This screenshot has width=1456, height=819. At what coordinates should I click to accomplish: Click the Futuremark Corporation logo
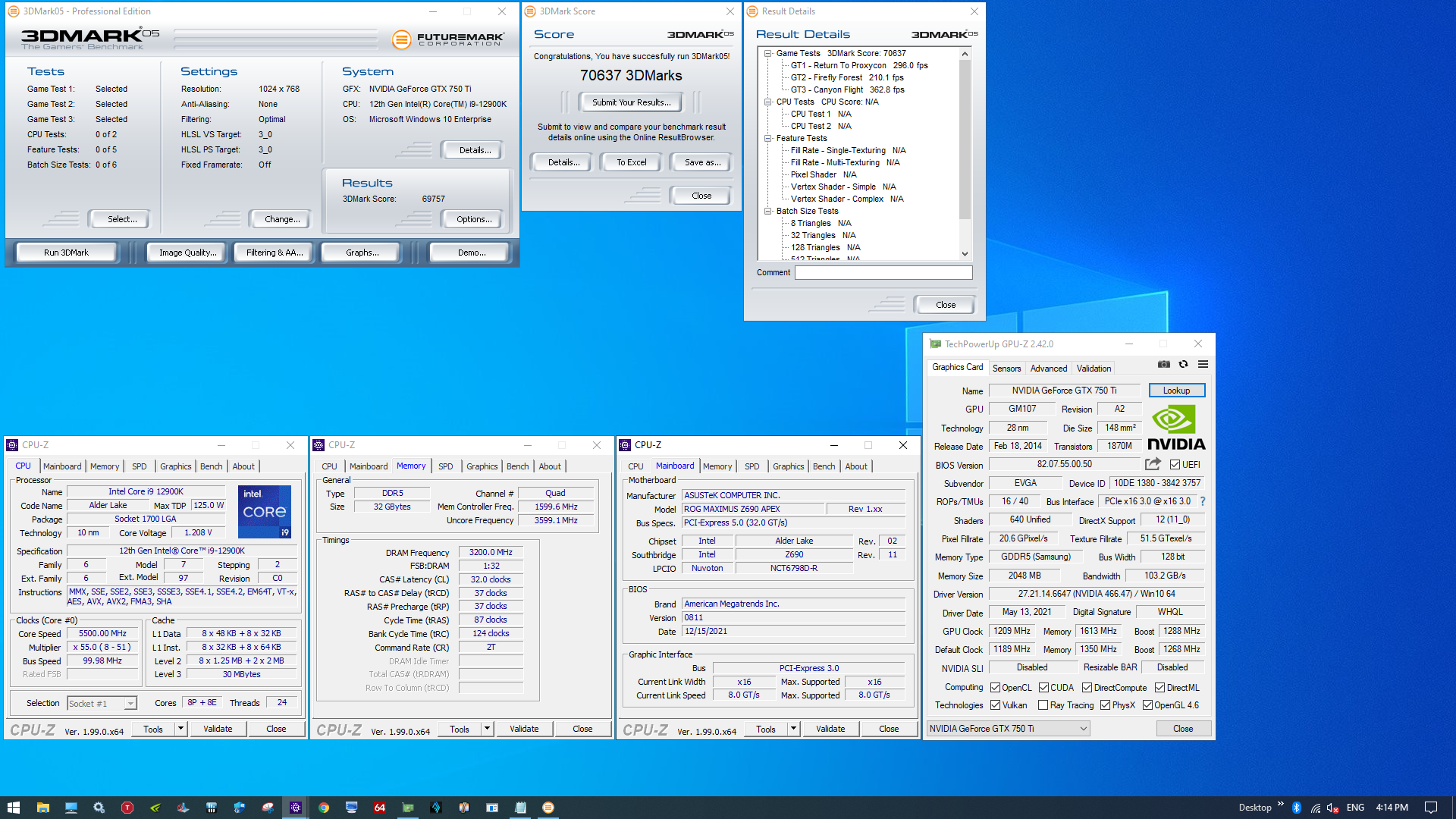[448, 39]
